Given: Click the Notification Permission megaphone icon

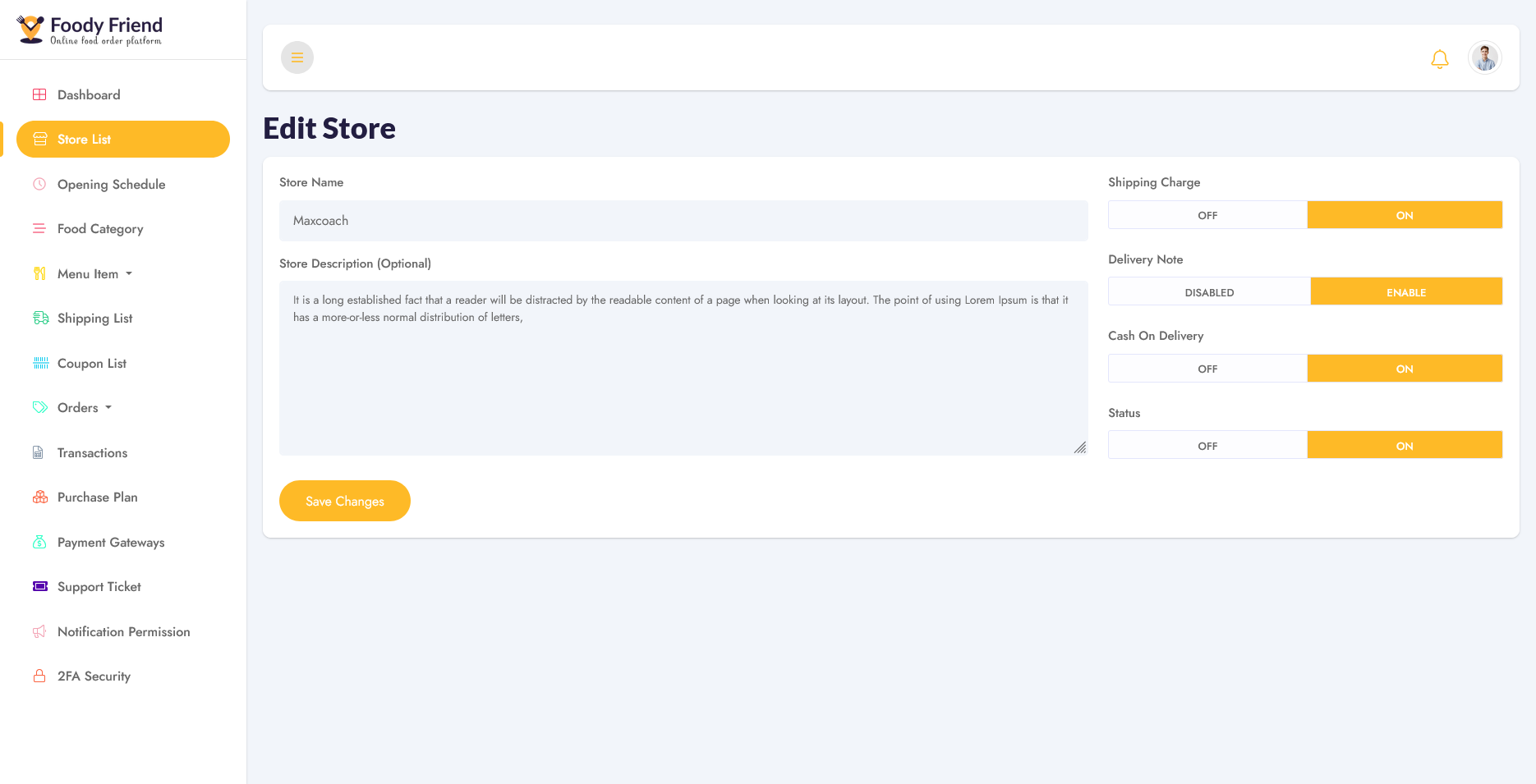Looking at the screenshot, I should pyautogui.click(x=39, y=631).
